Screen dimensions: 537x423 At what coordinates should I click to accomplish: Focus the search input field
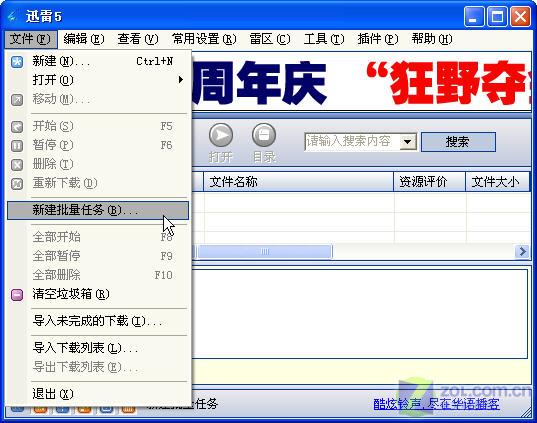tap(352, 141)
